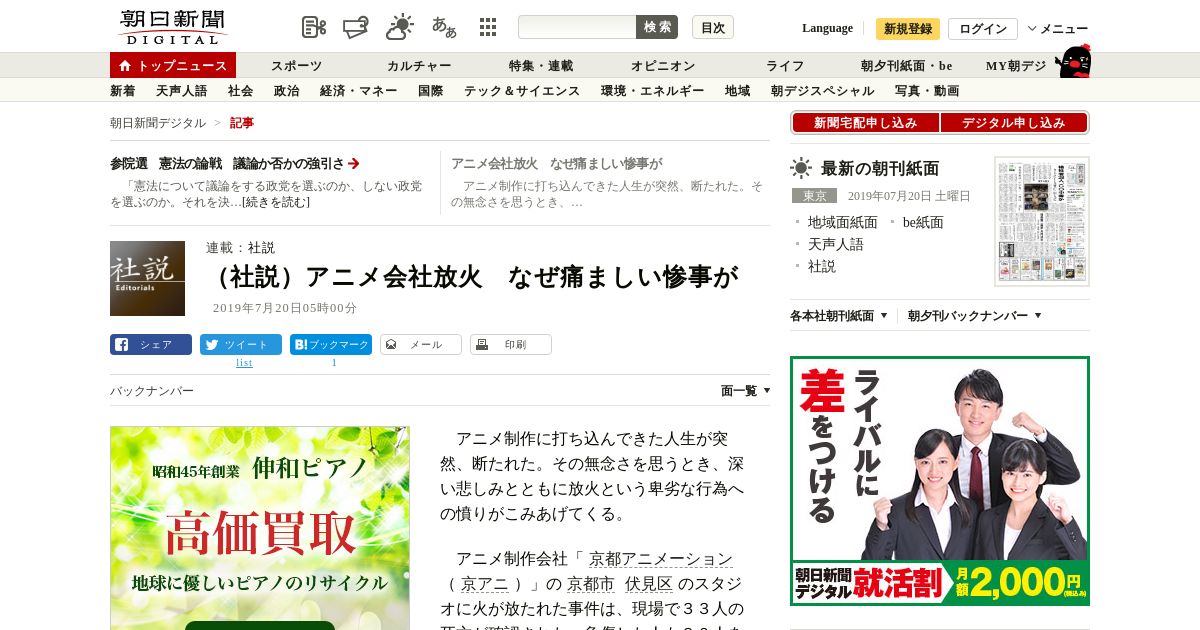Expand the 面一覧 dropdown

[746, 391]
